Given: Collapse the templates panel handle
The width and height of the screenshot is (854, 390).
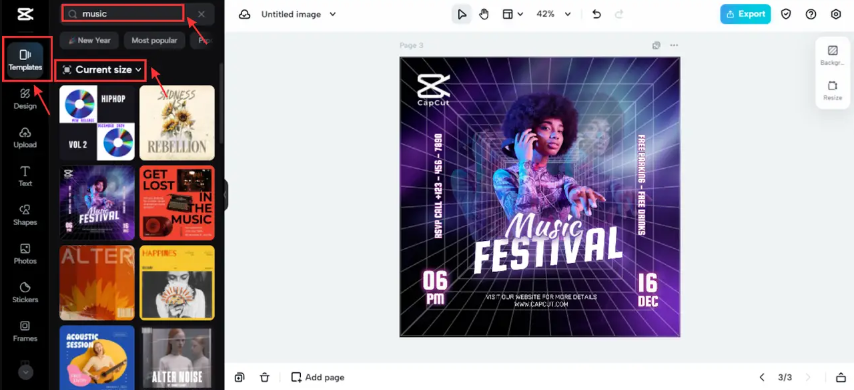Looking at the screenshot, I should coord(225,195).
